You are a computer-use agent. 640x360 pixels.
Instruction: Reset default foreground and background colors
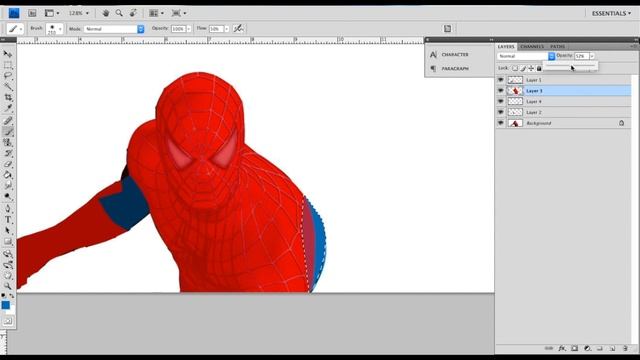pos(3,296)
